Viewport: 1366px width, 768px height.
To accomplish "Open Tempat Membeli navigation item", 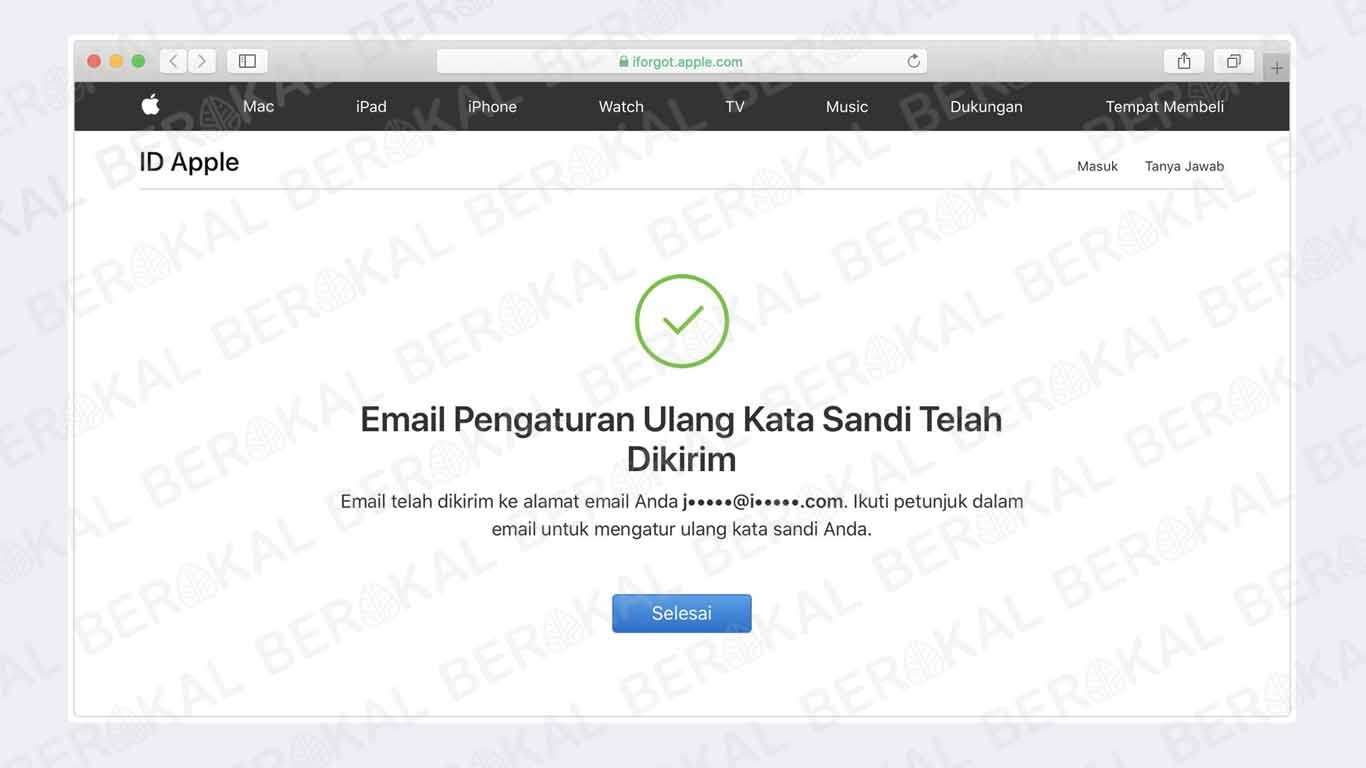I will point(1165,106).
